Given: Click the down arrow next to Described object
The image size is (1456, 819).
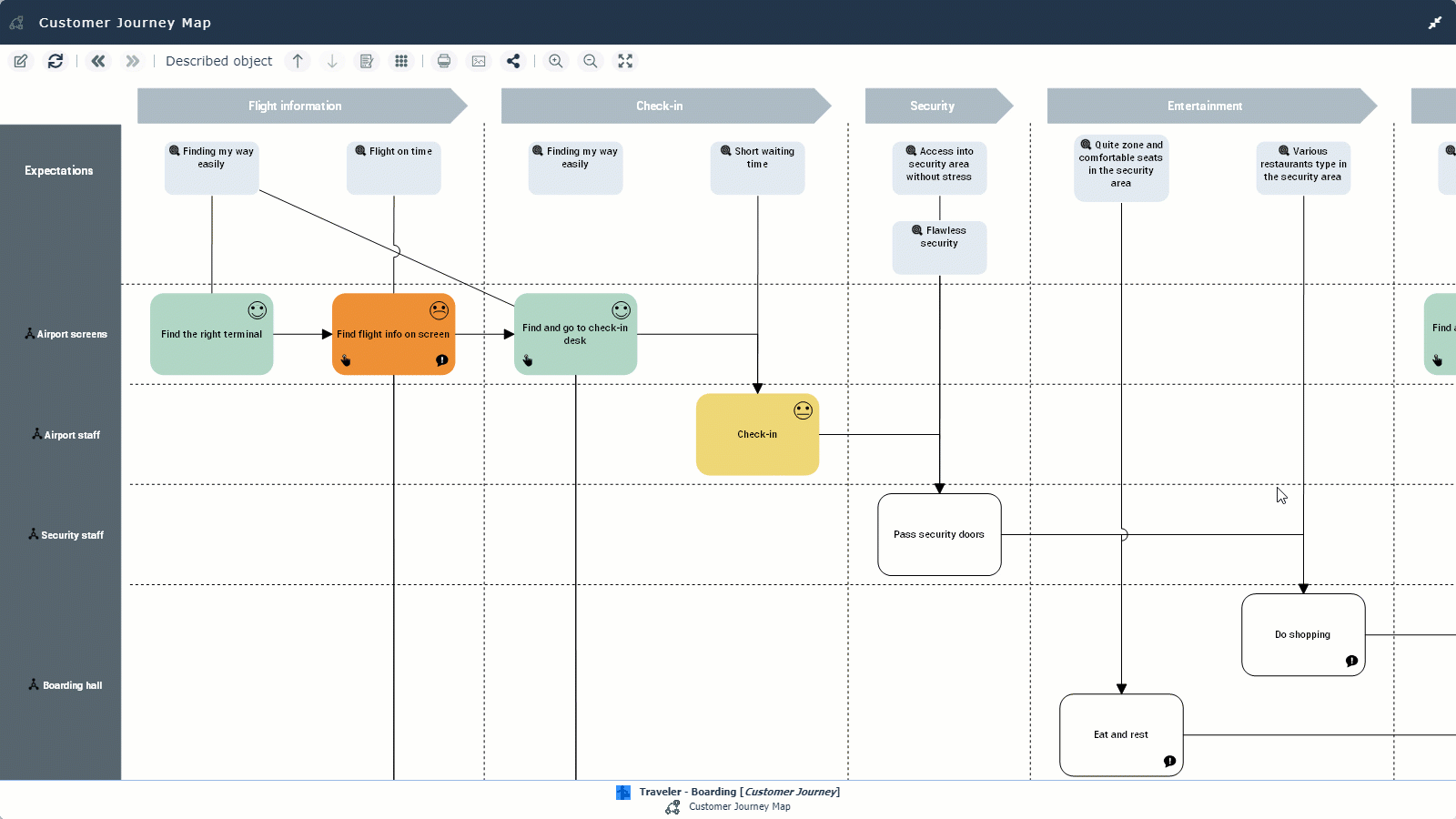Looking at the screenshot, I should click(332, 61).
